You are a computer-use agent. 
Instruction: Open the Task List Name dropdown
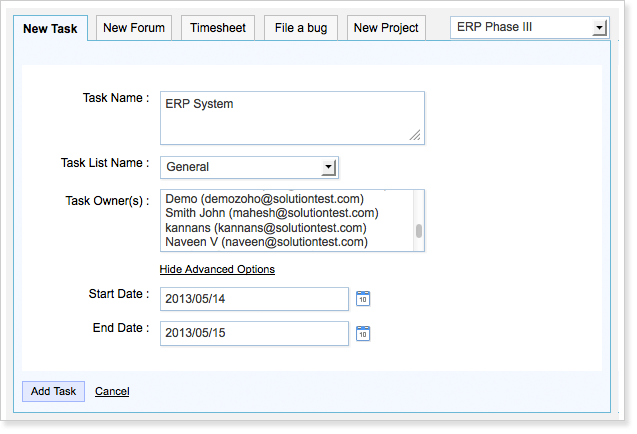pyautogui.click(x=328, y=167)
